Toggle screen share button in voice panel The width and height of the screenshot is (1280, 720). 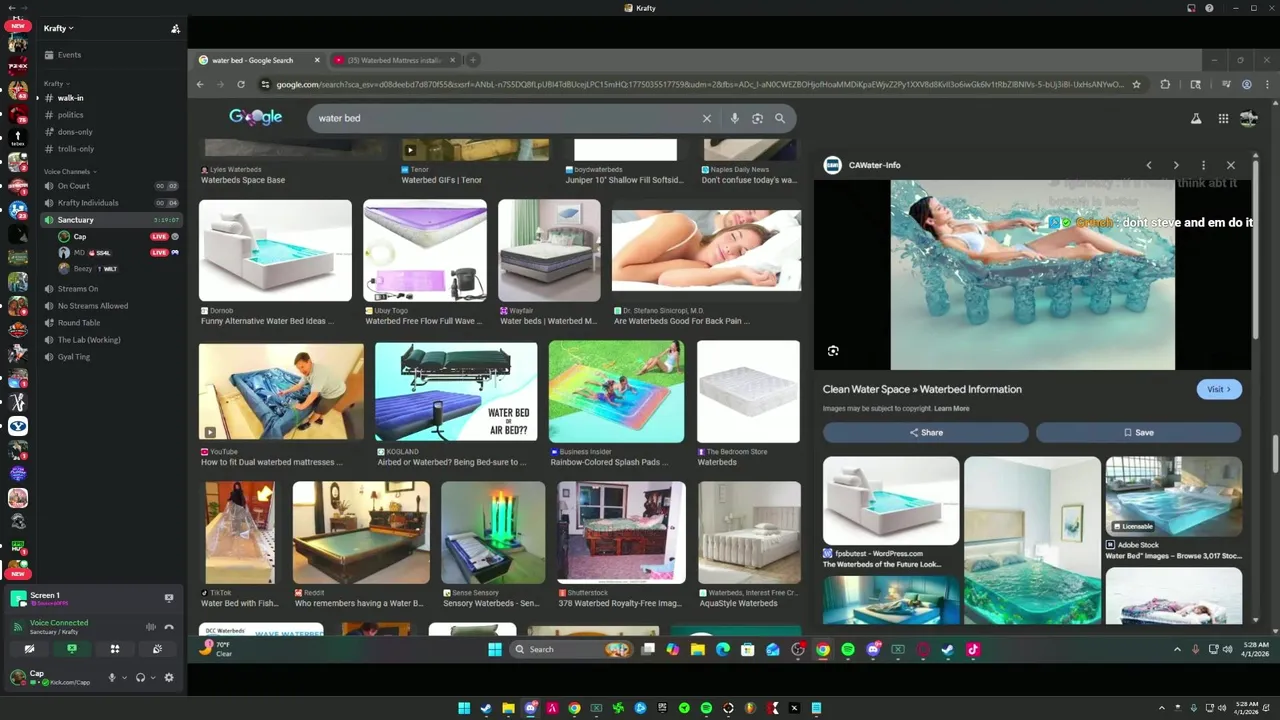[72, 649]
